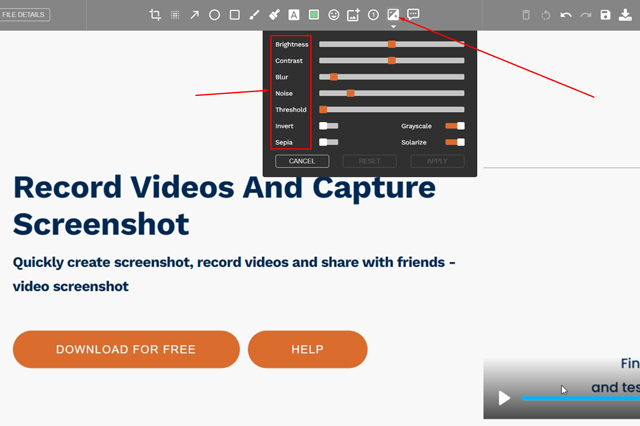Choose the Circle shape tool
This screenshot has height=426, width=640.
coord(214,15)
